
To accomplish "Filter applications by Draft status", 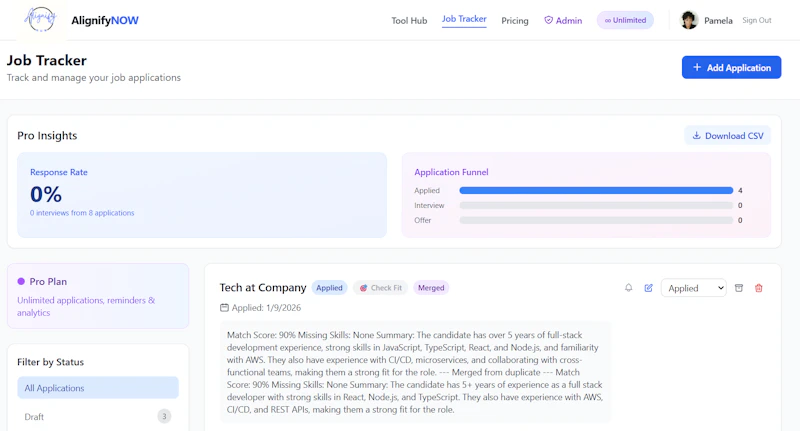I will click(98, 417).
